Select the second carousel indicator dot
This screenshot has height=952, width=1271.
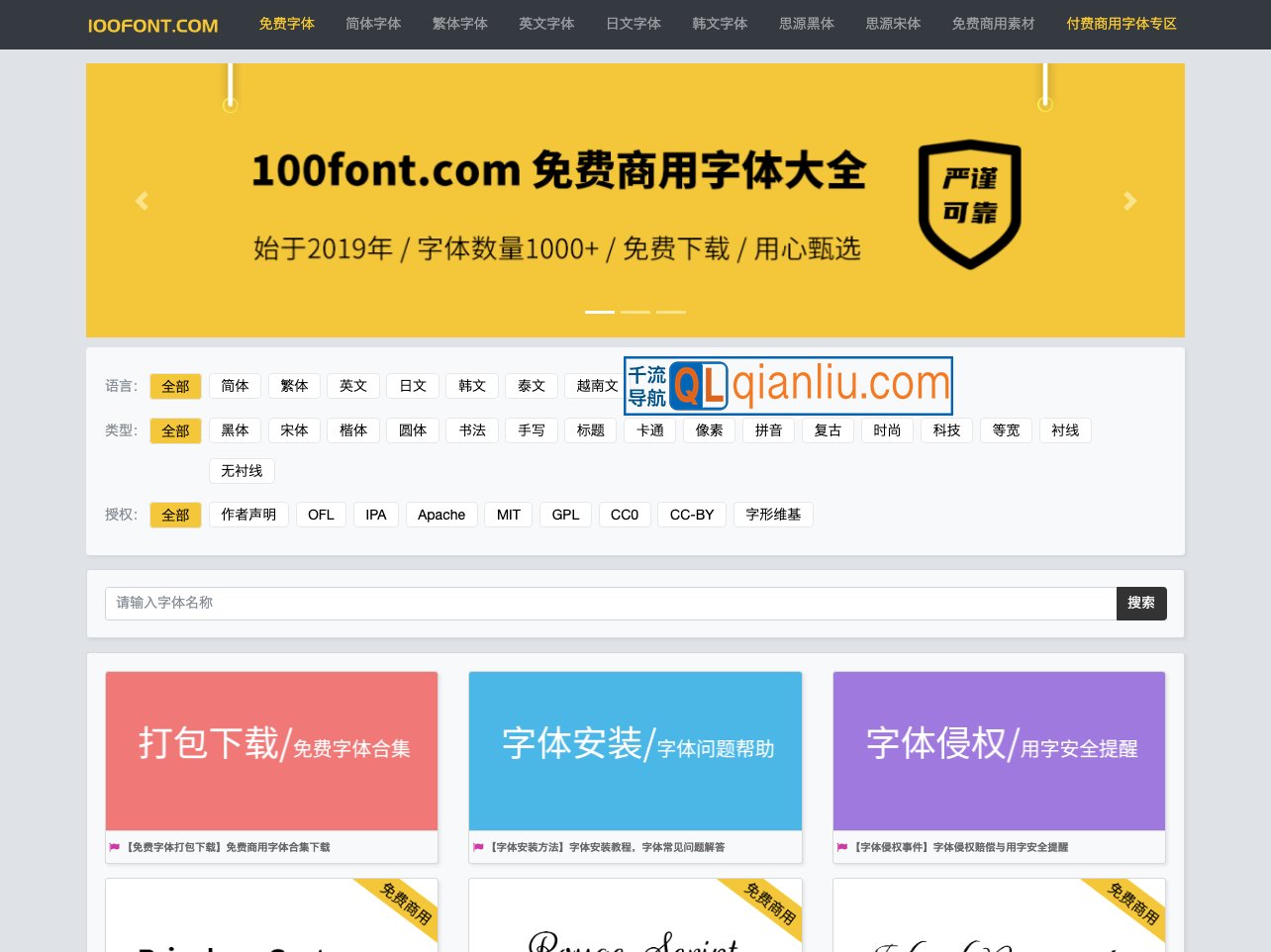click(x=635, y=312)
